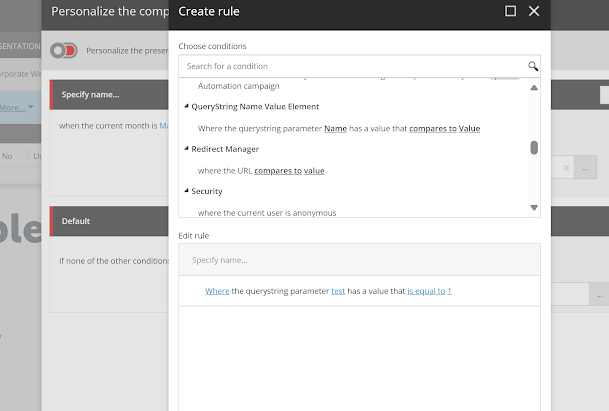Image resolution: width=609 pixels, height=411 pixels.
Task: Click the search magnifier icon
Action: pos(533,66)
